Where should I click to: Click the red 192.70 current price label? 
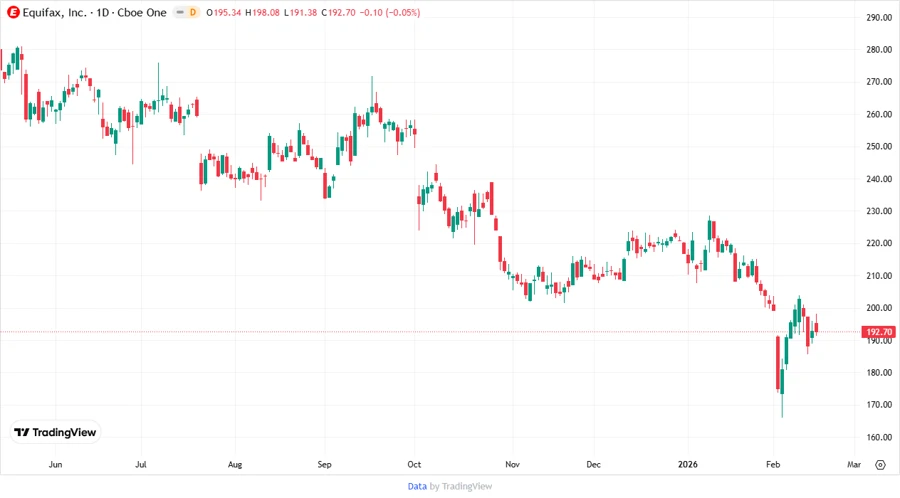tap(878, 332)
